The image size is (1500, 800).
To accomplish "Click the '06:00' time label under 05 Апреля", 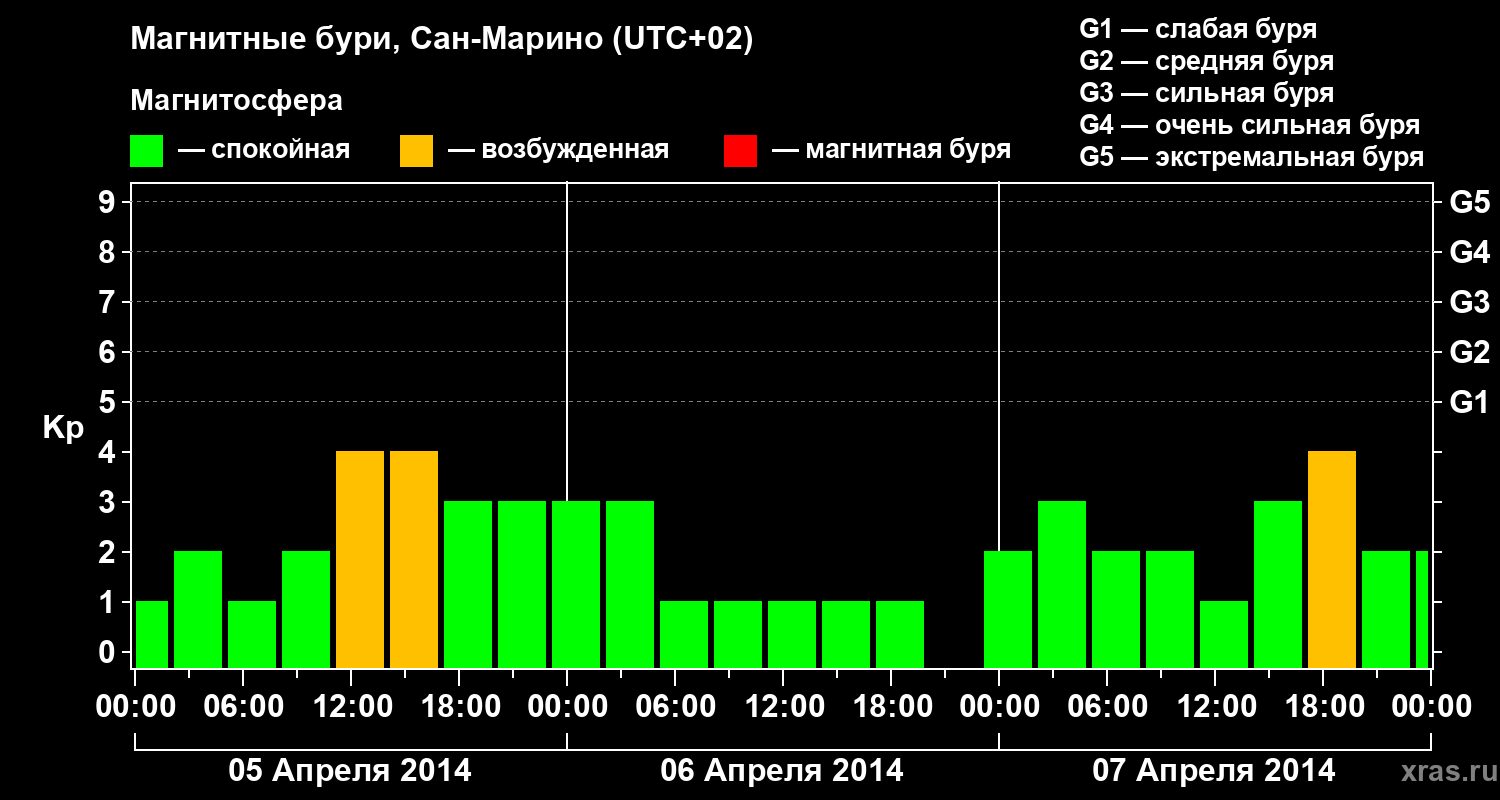I will click(244, 707).
